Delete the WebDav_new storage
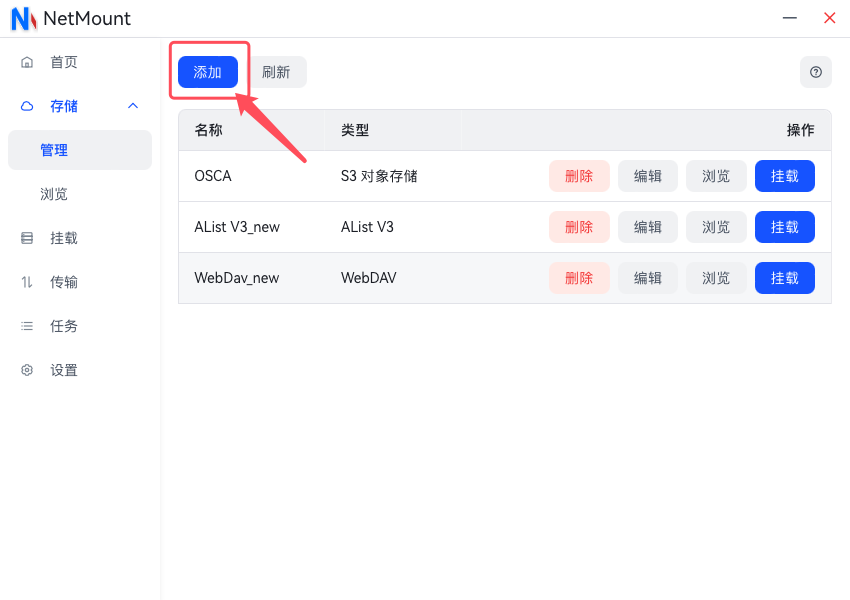Image resolution: width=850 pixels, height=600 pixels. click(579, 278)
